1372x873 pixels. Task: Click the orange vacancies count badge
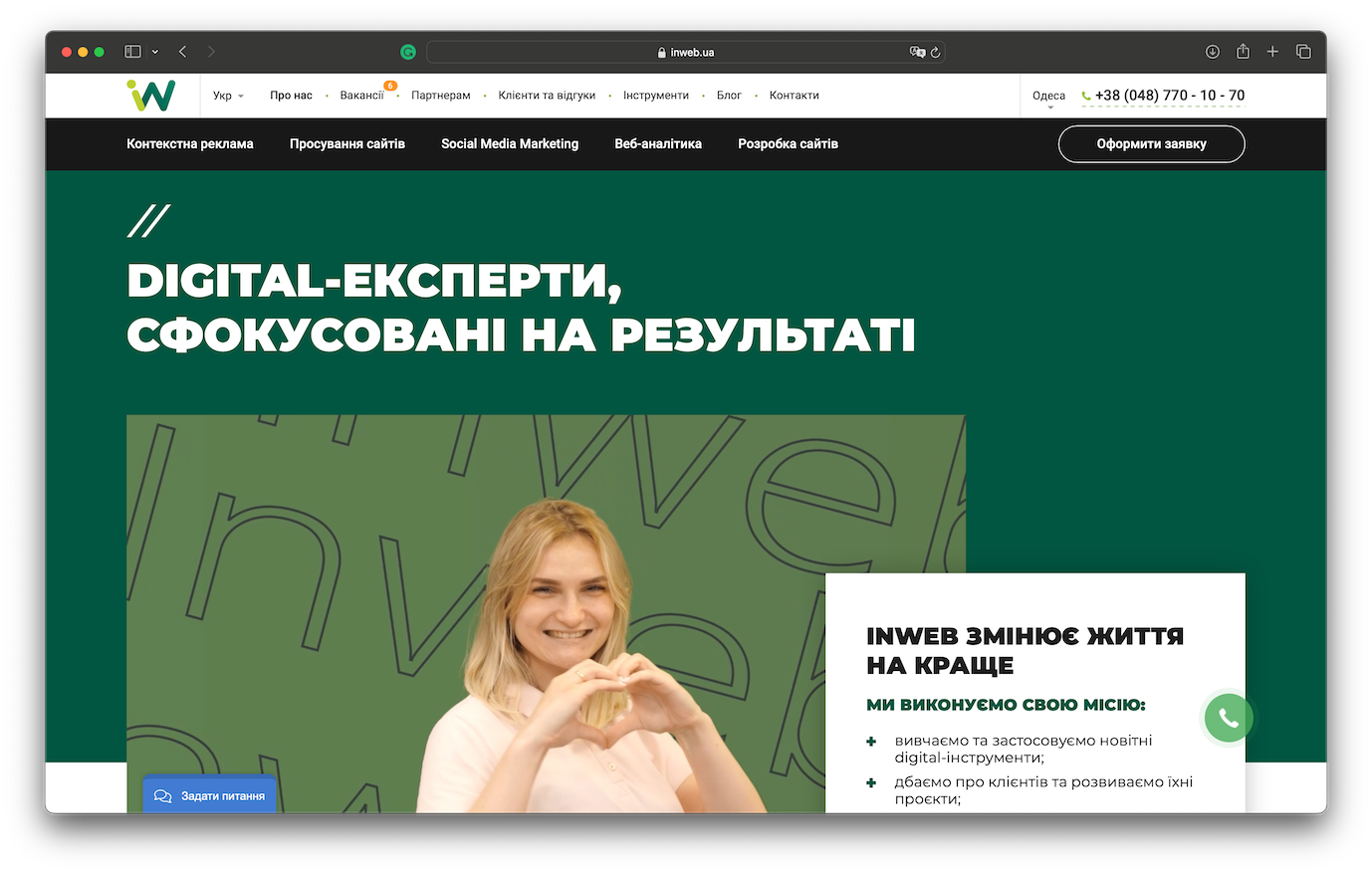click(390, 86)
